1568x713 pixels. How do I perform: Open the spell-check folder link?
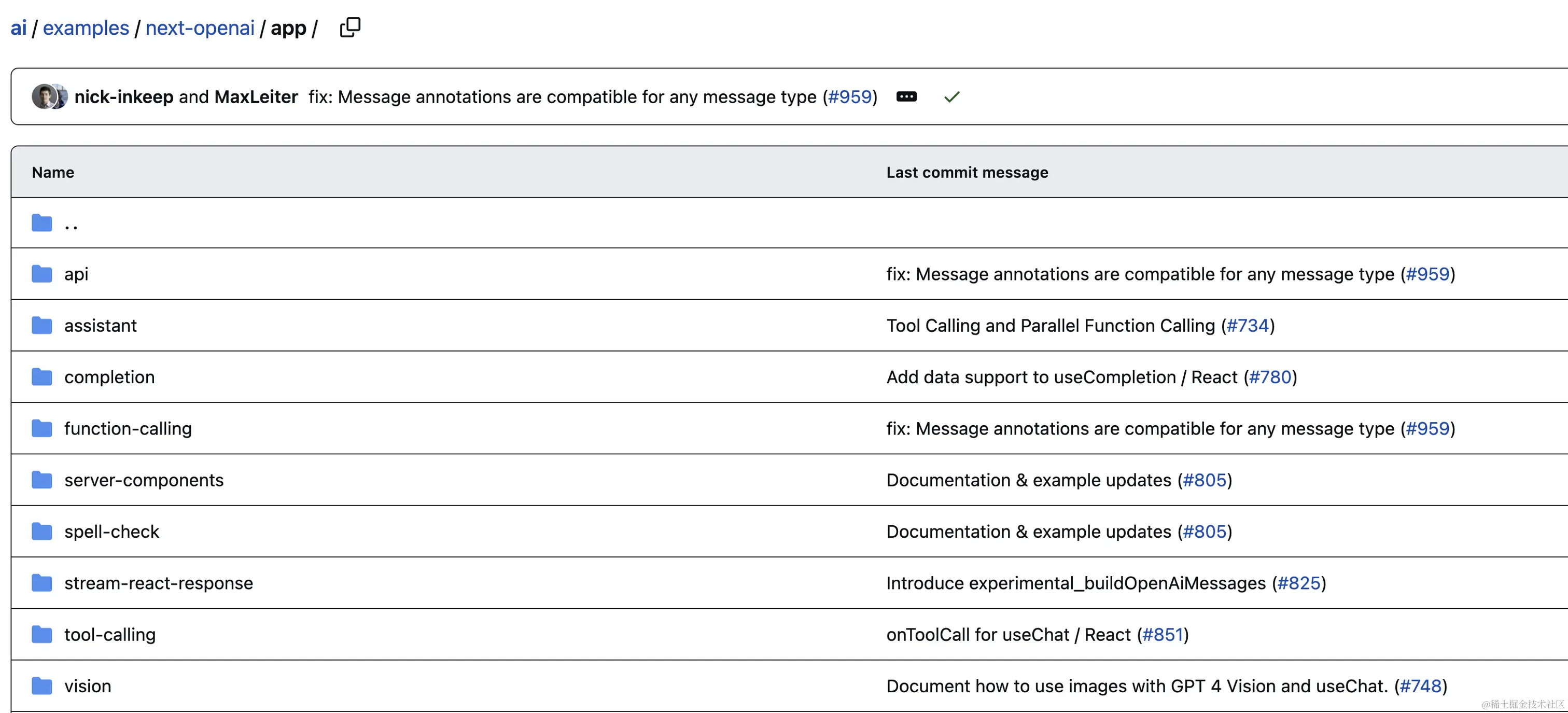point(111,532)
